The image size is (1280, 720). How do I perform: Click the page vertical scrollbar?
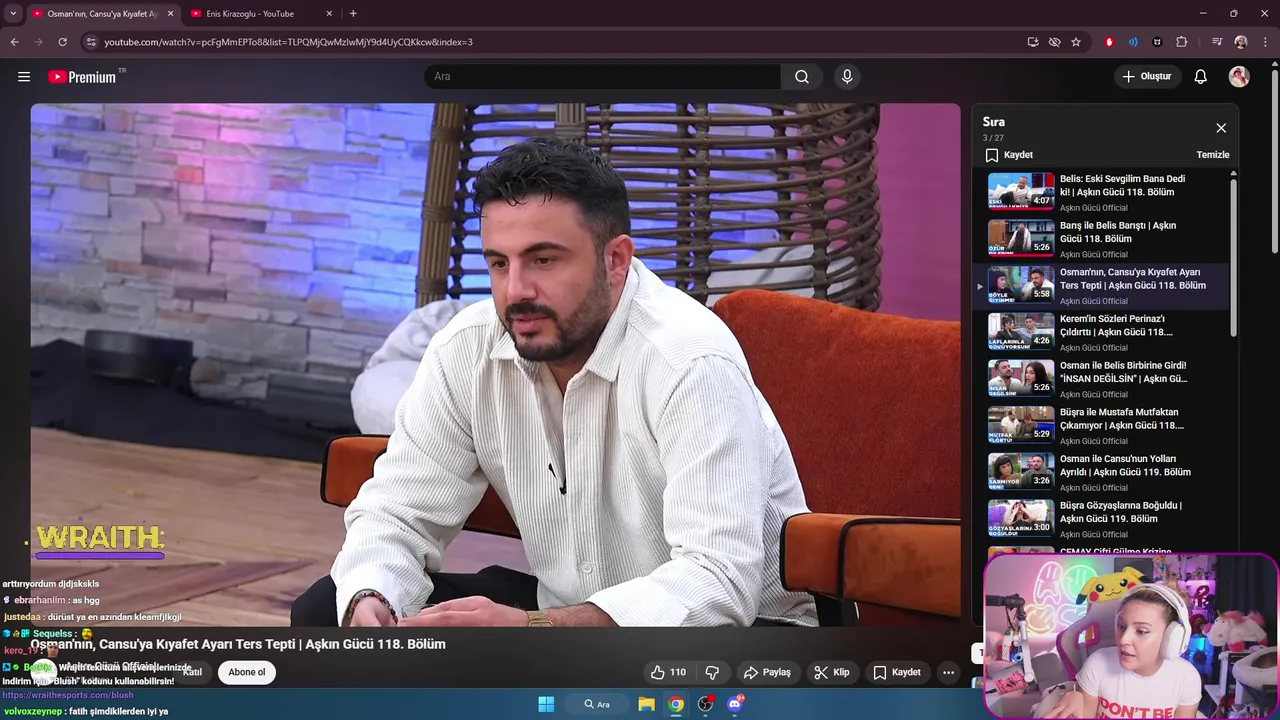[x=1275, y=160]
